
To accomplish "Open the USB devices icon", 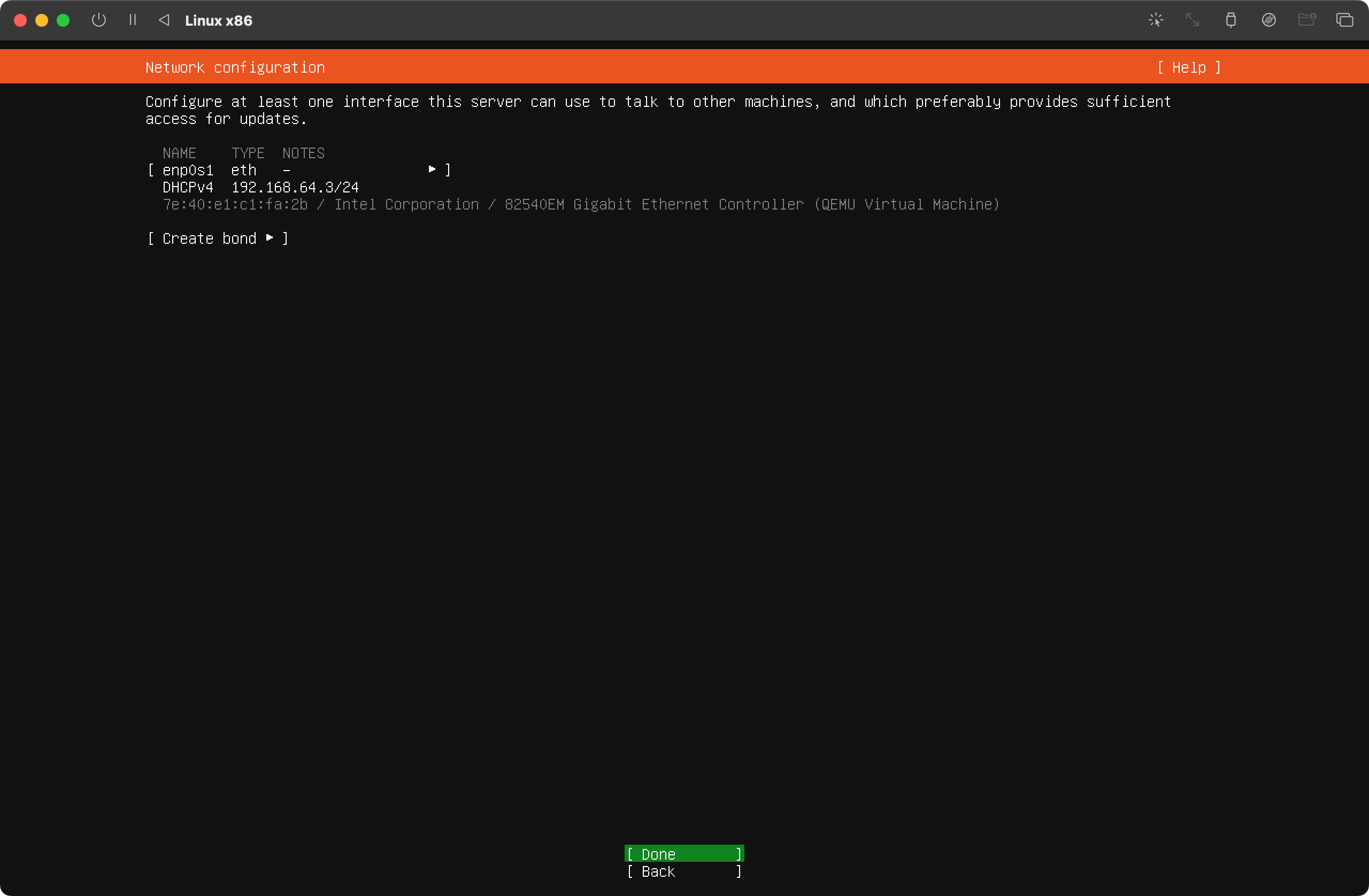I will [1230, 20].
